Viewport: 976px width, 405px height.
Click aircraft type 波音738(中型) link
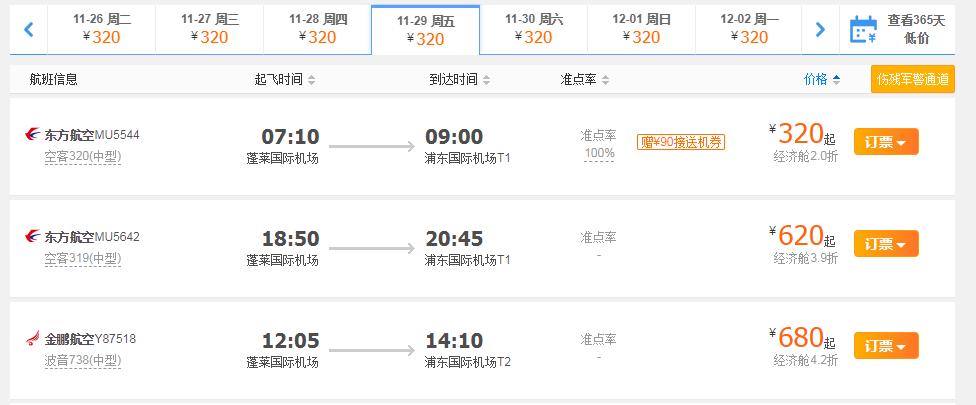tap(82, 360)
